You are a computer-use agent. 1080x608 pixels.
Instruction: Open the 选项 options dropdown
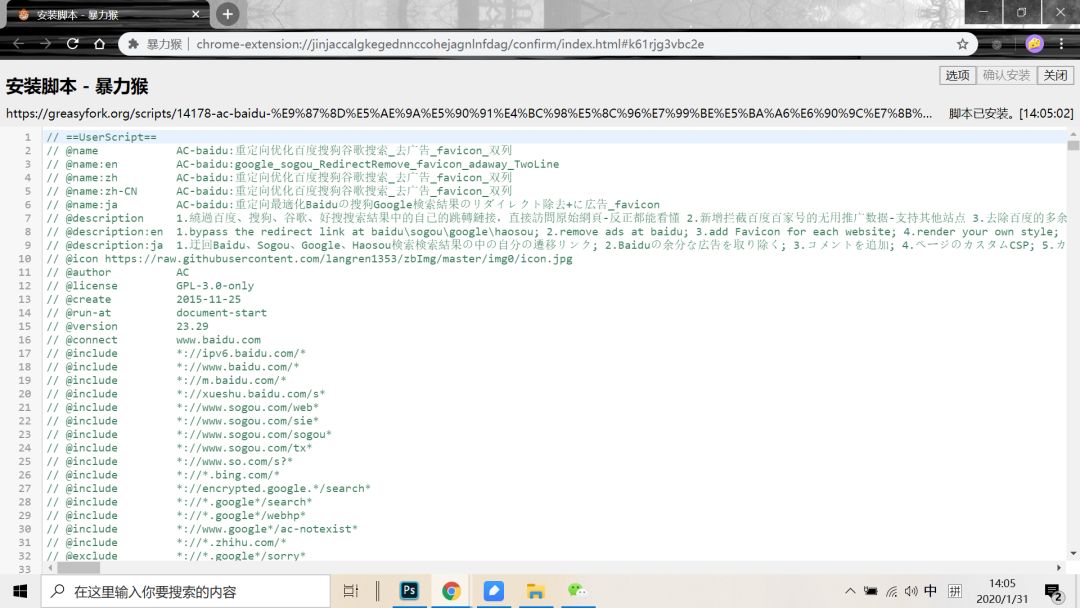pos(957,75)
